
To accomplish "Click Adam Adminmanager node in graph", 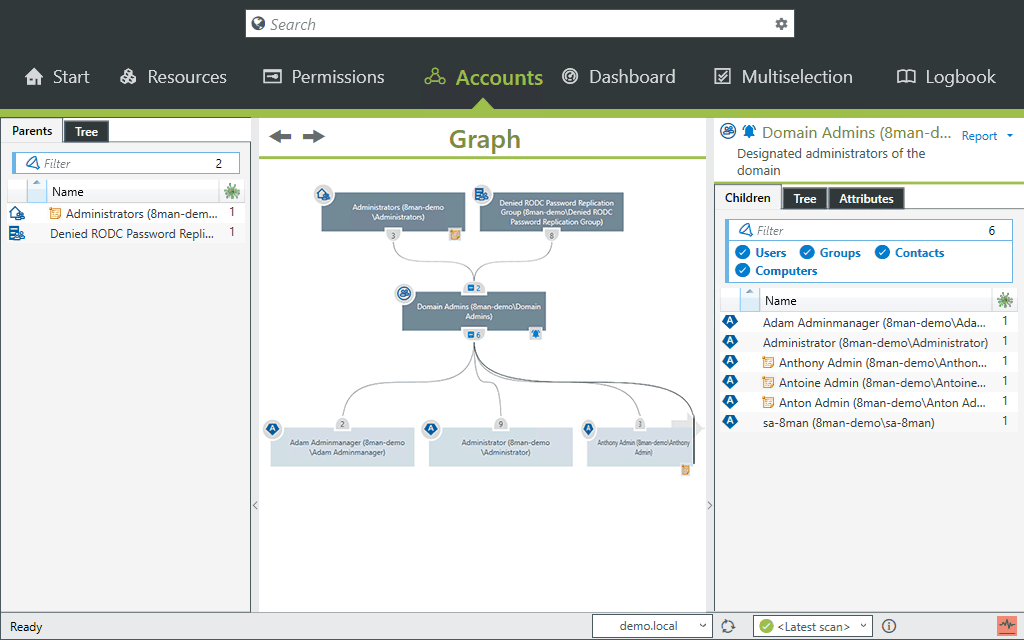I will click(x=342, y=447).
